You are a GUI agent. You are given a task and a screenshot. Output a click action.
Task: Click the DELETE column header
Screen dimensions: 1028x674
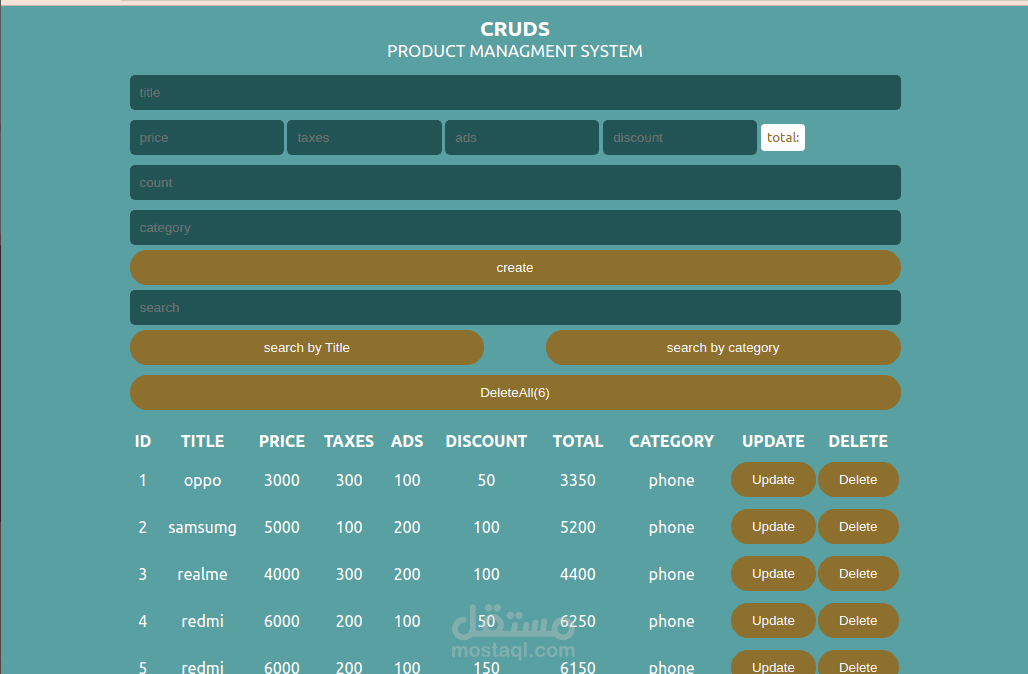point(858,441)
